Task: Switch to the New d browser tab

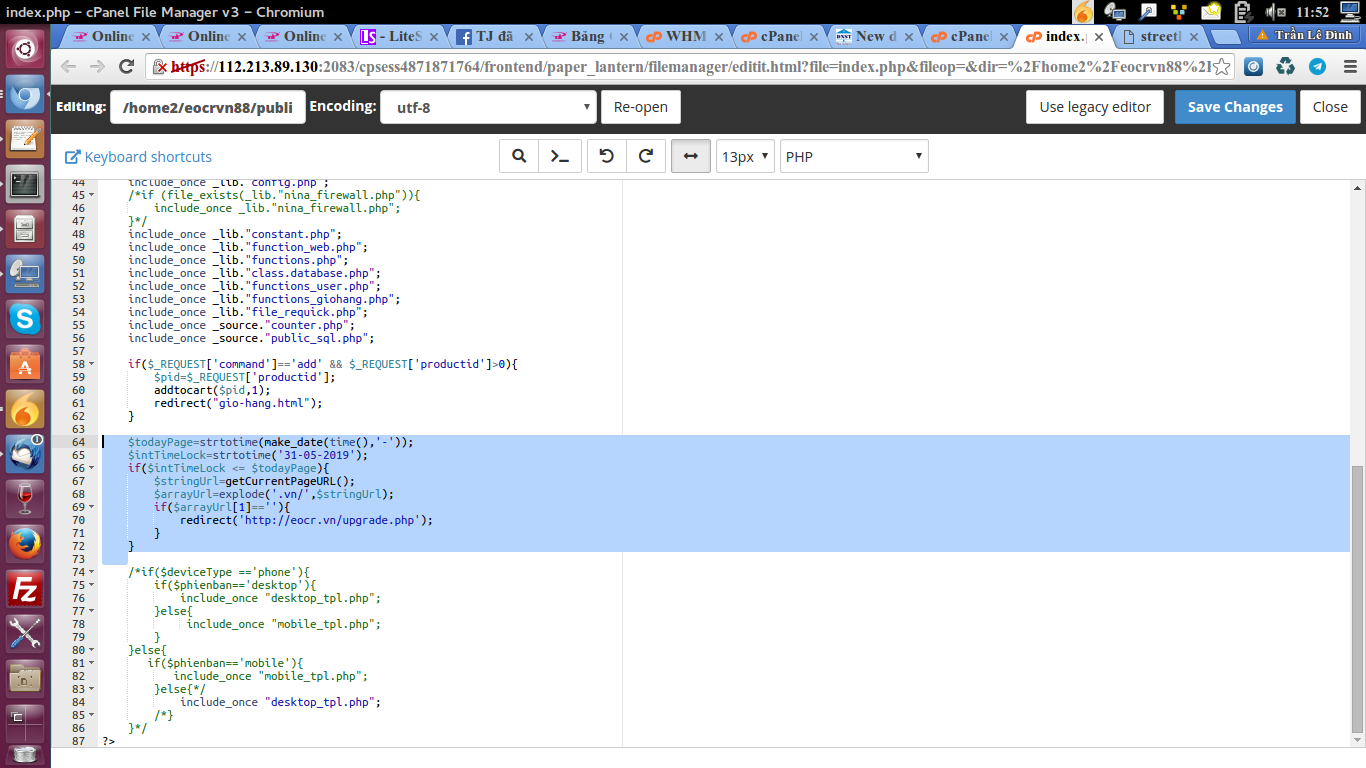Action: click(874, 37)
